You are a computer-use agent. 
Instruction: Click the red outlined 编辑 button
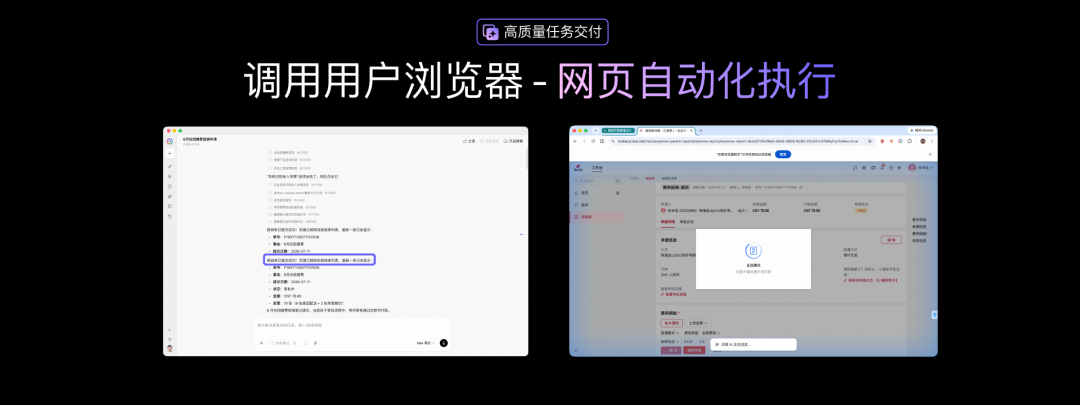[x=891, y=240]
